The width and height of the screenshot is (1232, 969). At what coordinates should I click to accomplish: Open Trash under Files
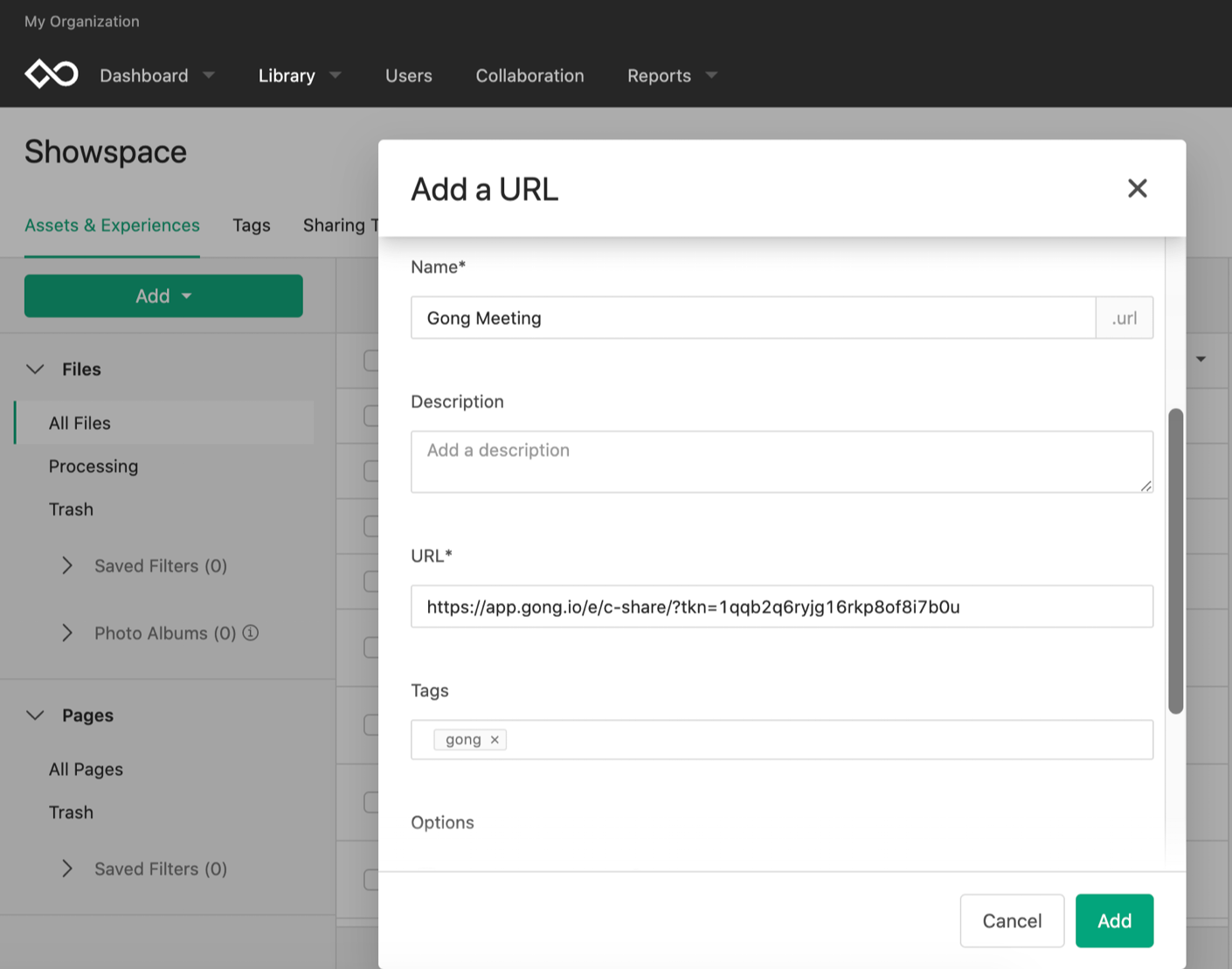click(x=71, y=509)
